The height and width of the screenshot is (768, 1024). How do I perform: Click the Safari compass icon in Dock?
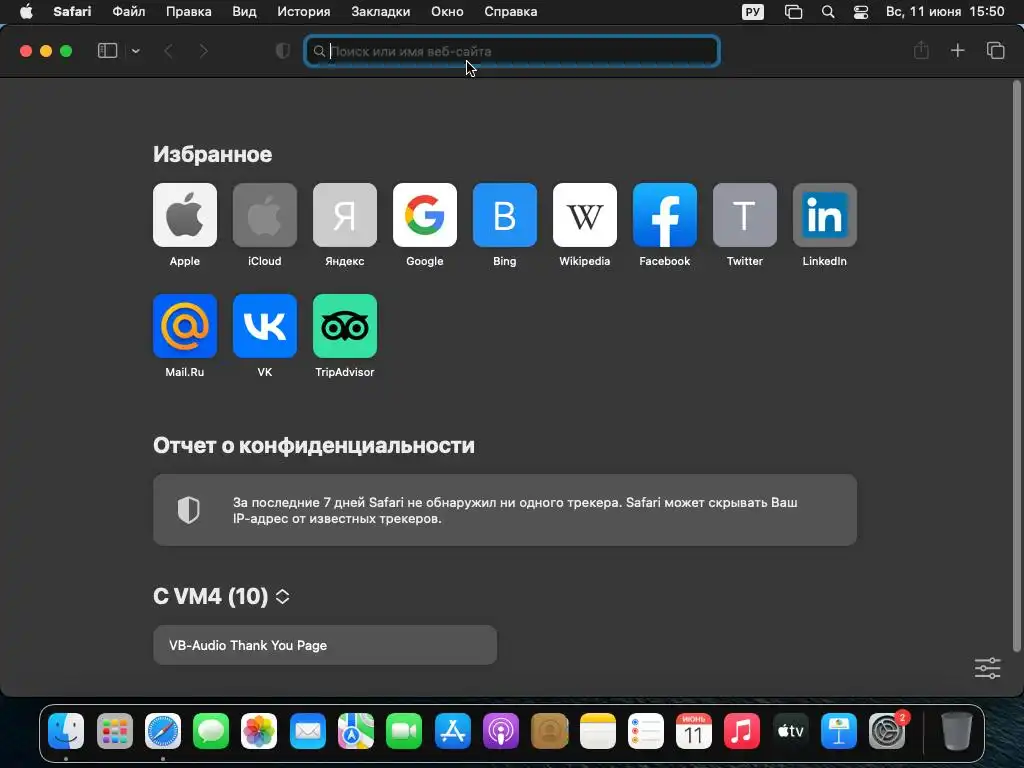pos(163,731)
